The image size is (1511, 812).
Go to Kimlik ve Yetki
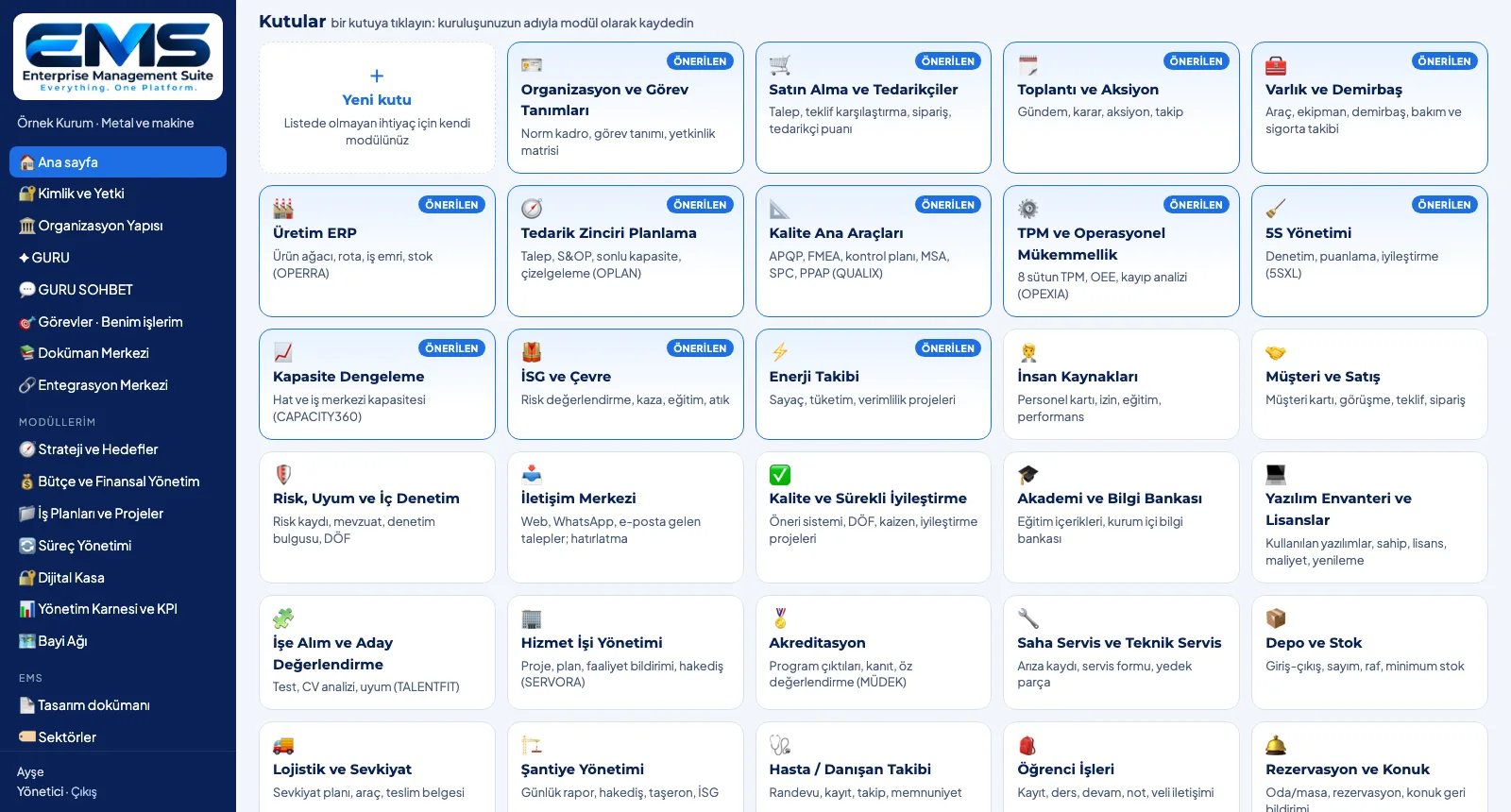click(x=118, y=194)
